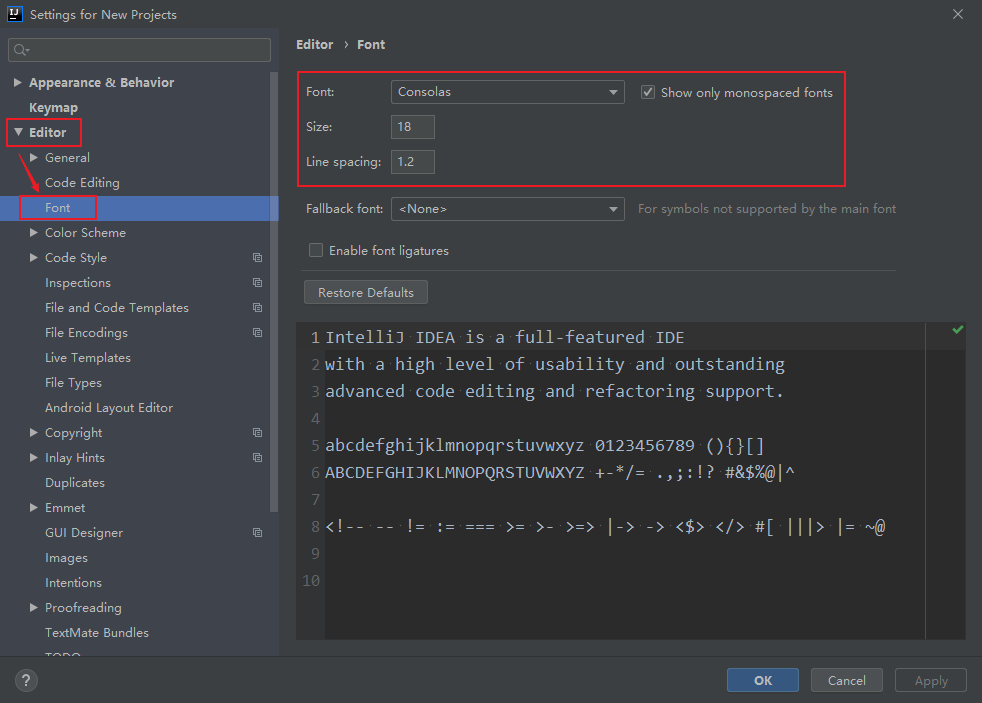This screenshot has height=703, width=982.
Task: Click inside the settings search field
Action: (x=139, y=49)
